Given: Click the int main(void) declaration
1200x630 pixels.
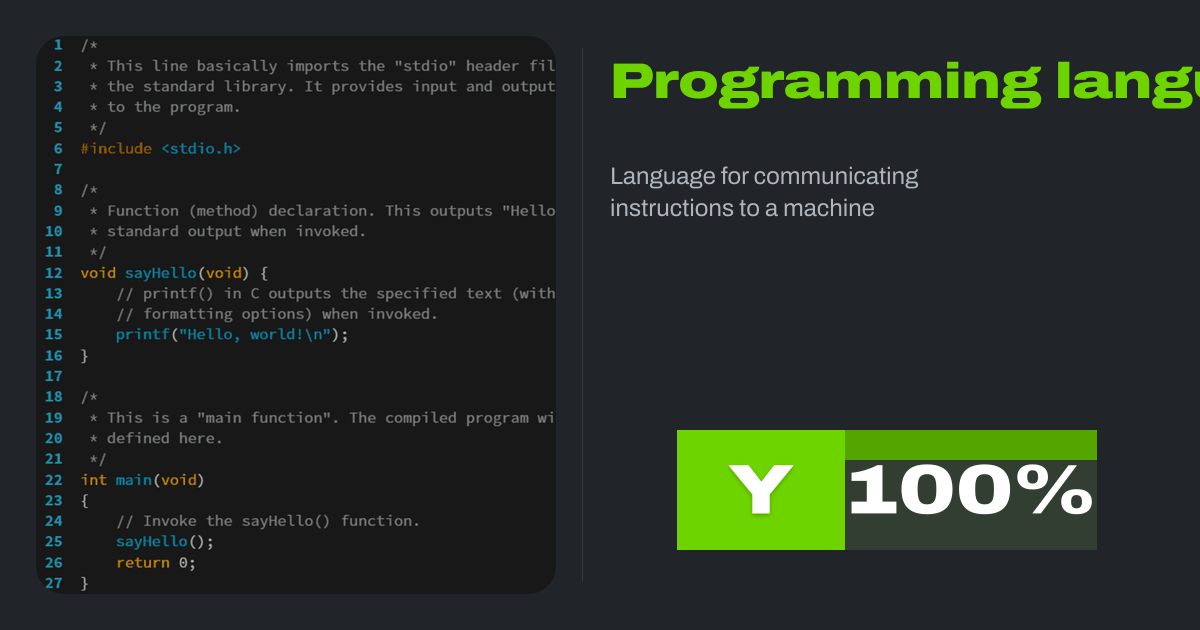Looking at the screenshot, I should coord(142,480).
